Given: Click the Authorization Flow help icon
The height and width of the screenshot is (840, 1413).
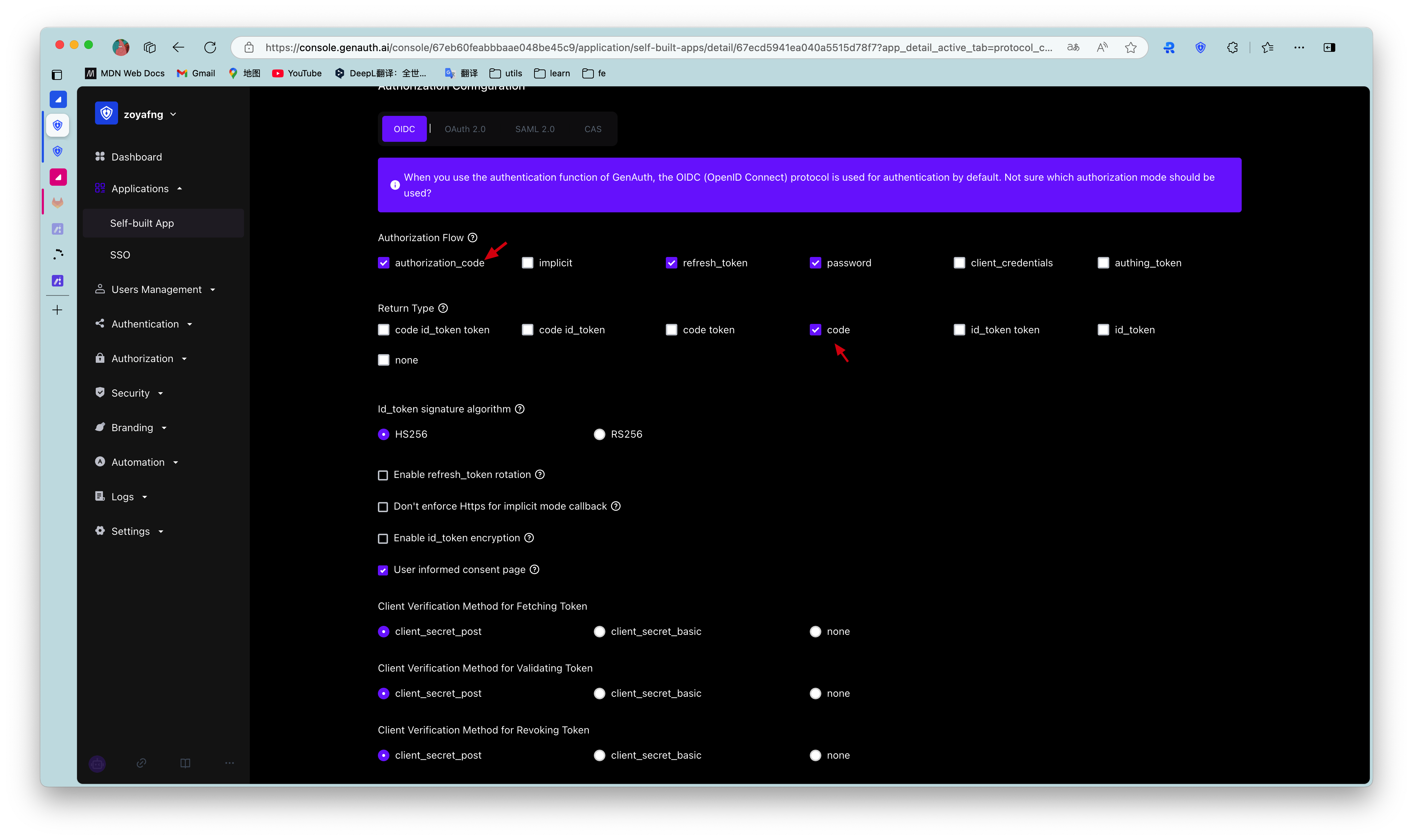Looking at the screenshot, I should 473,238.
